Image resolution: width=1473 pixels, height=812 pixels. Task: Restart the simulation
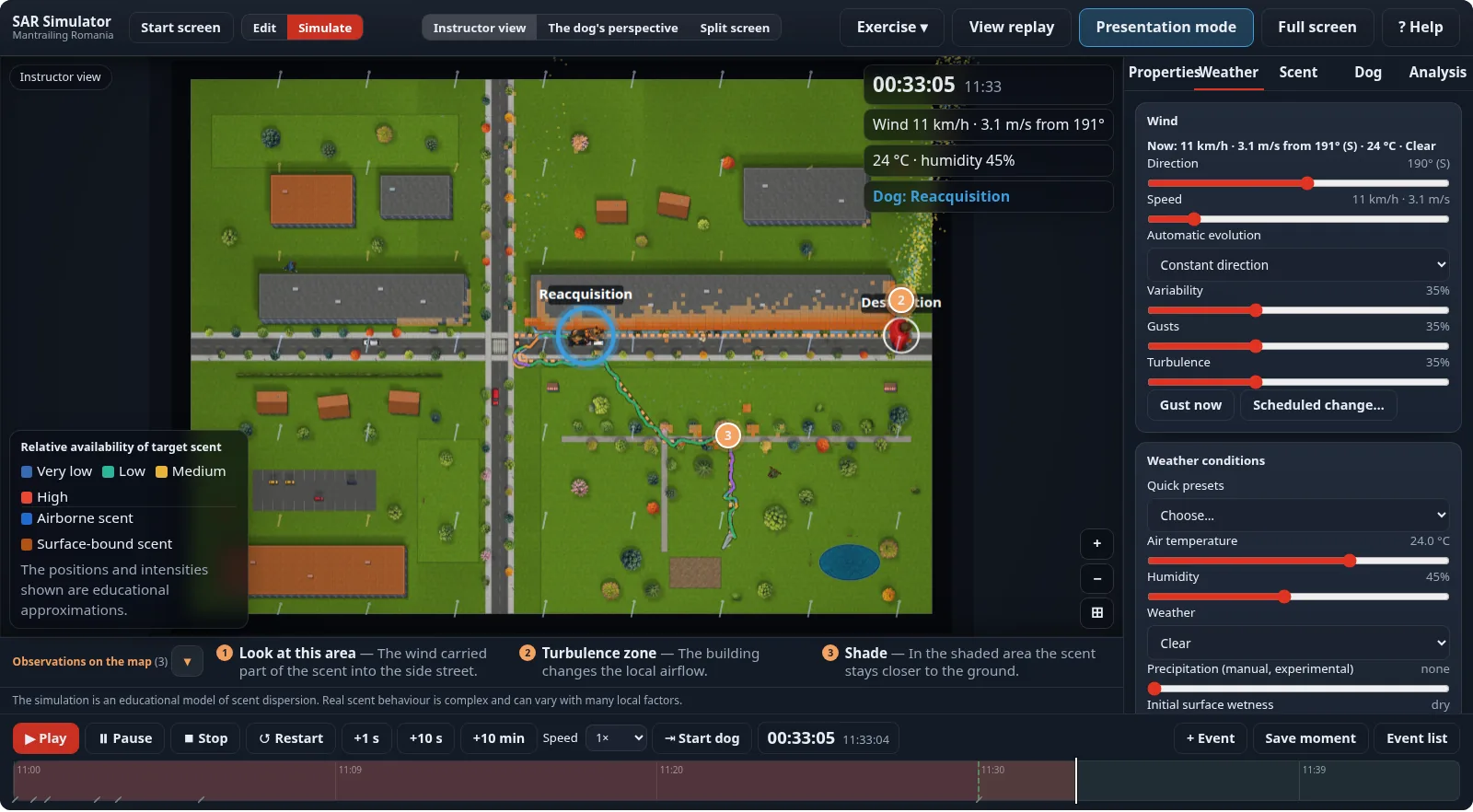click(291, 738)
